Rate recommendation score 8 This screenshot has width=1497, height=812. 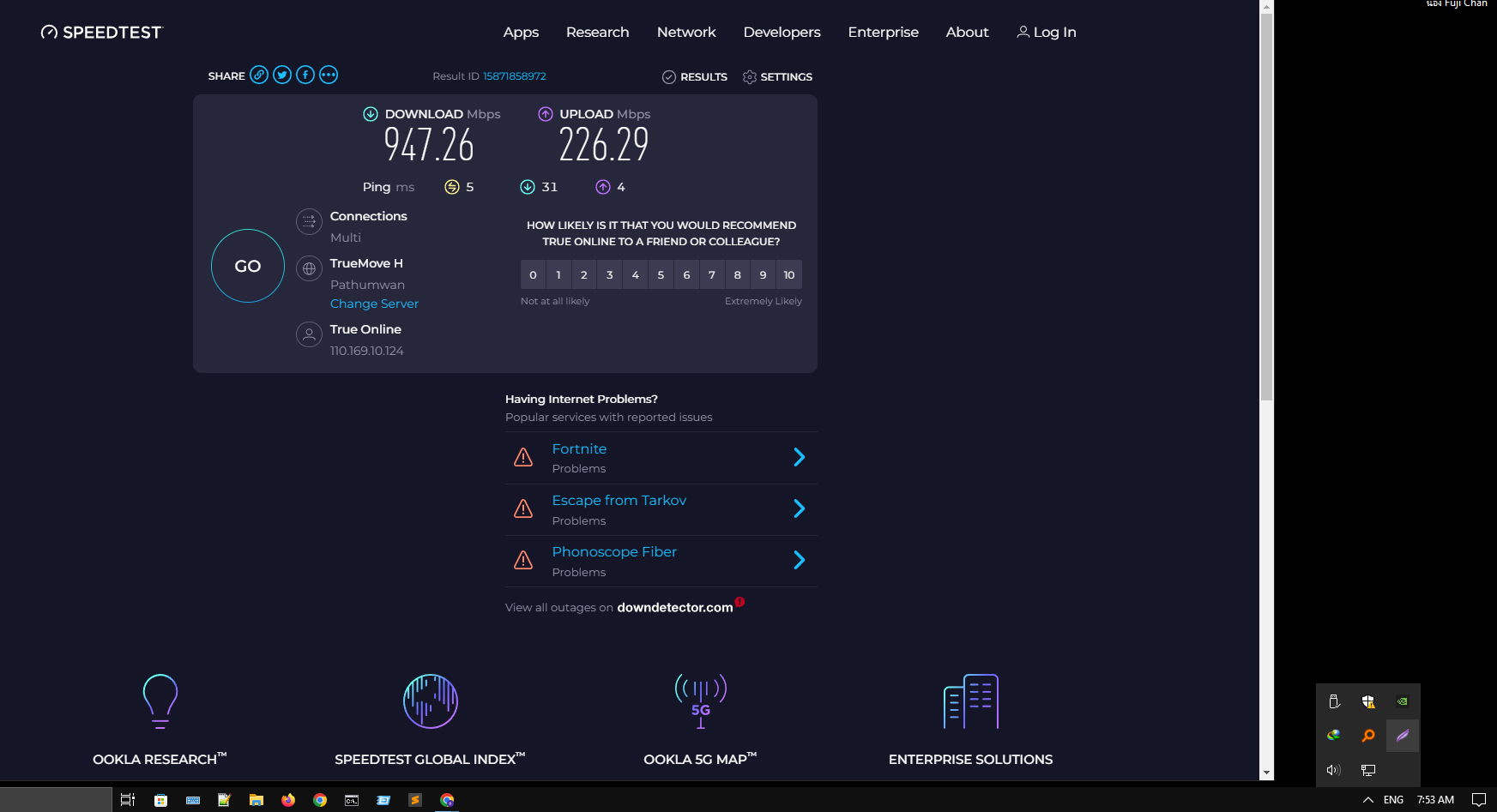738,274
